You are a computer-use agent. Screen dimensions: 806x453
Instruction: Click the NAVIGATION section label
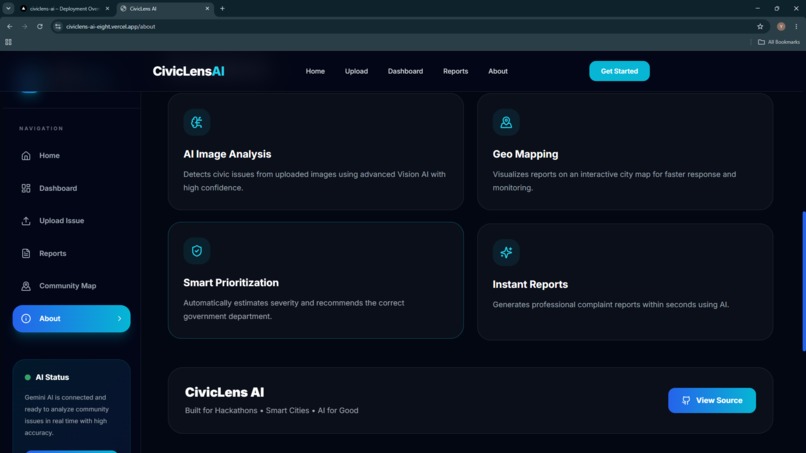[41, 129]
